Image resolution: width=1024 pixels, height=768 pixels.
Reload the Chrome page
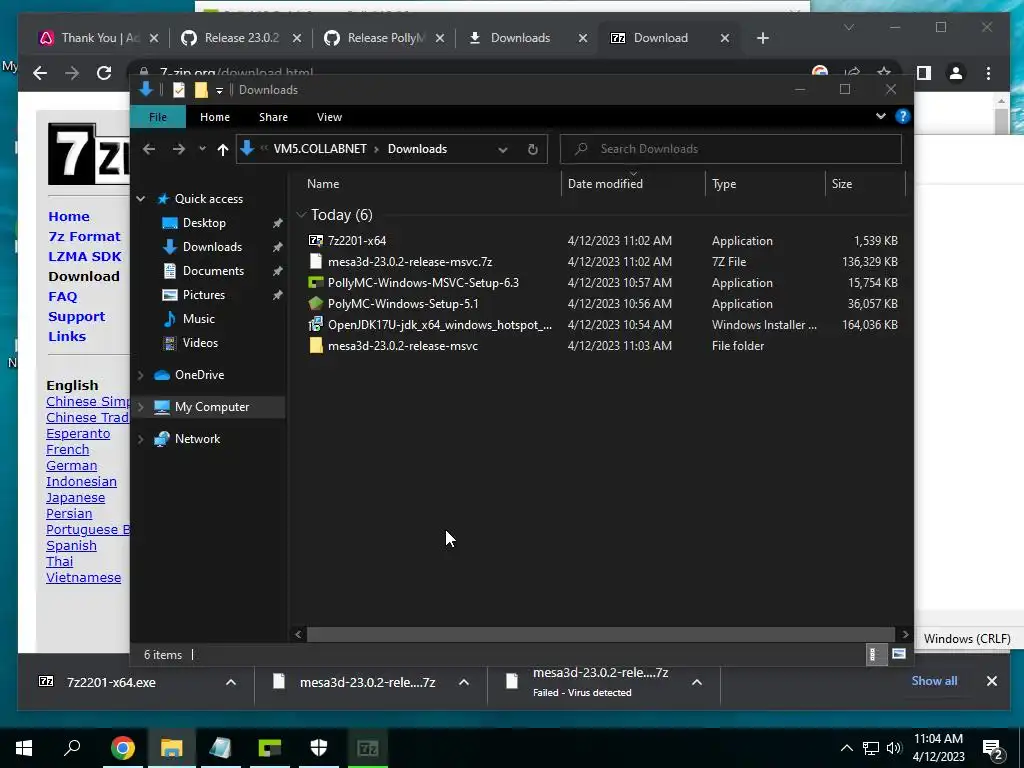(104, 73)
